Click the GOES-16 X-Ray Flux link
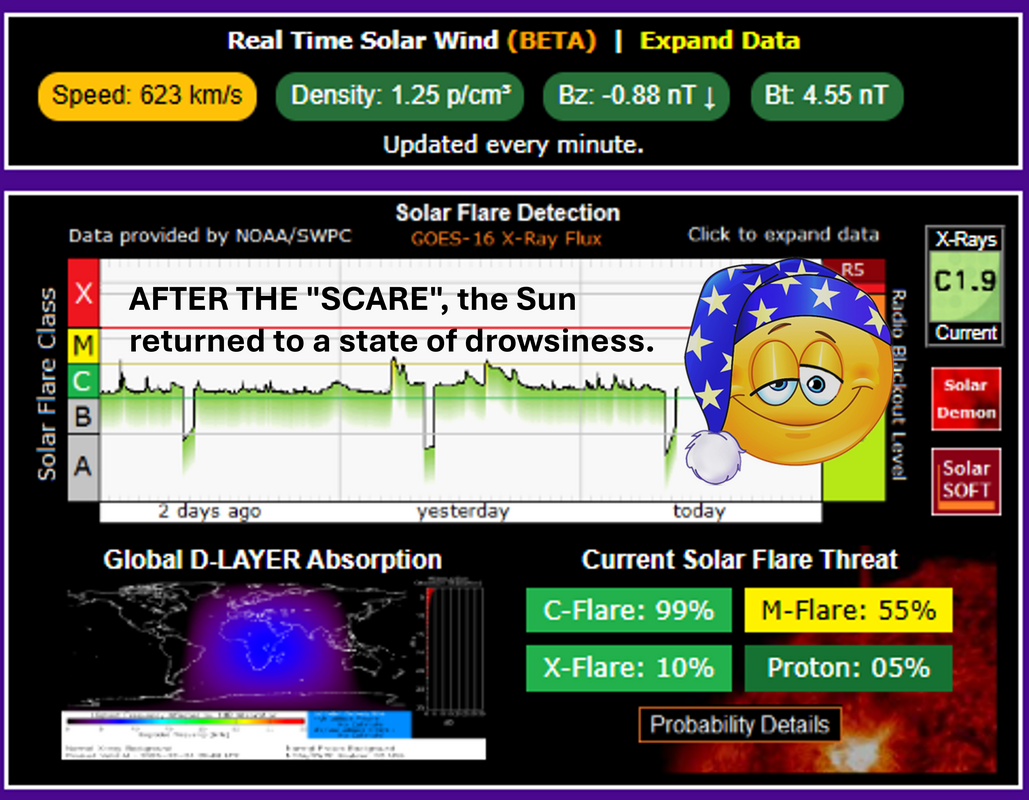Viewport: 1029px width, 800px height. coord(507,238)
